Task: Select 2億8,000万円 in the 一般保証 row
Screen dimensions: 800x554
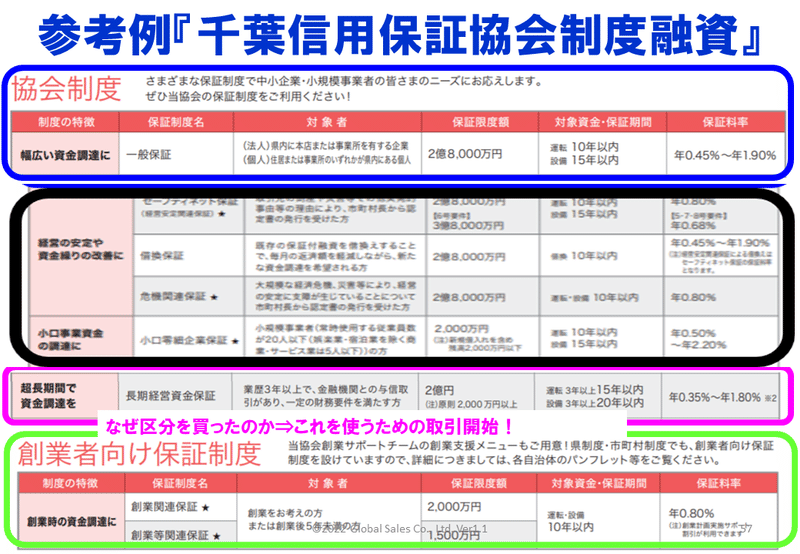Action: point(465,154)
